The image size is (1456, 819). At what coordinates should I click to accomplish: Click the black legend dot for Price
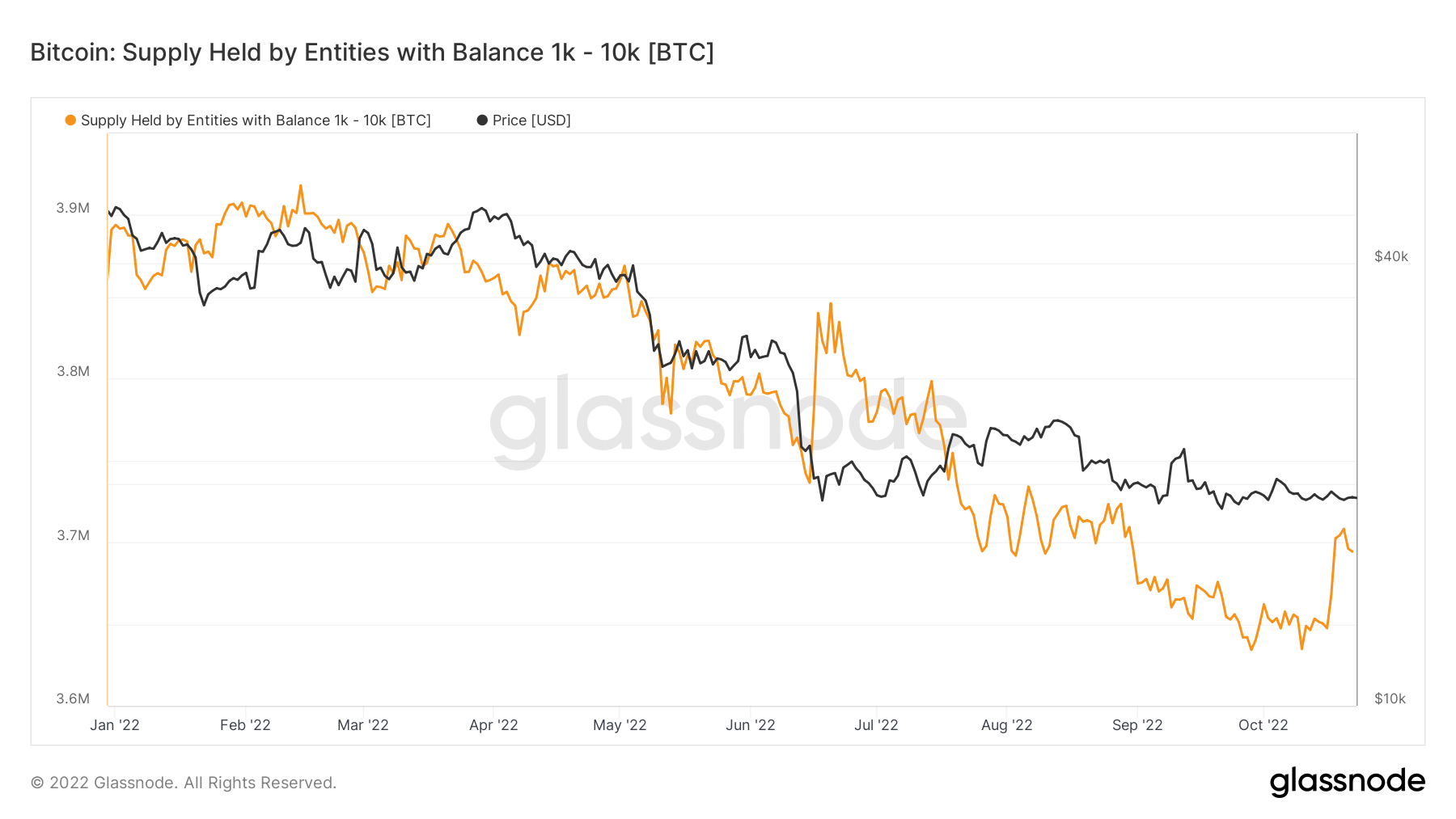pyautogui.click(x=482, y=120)
